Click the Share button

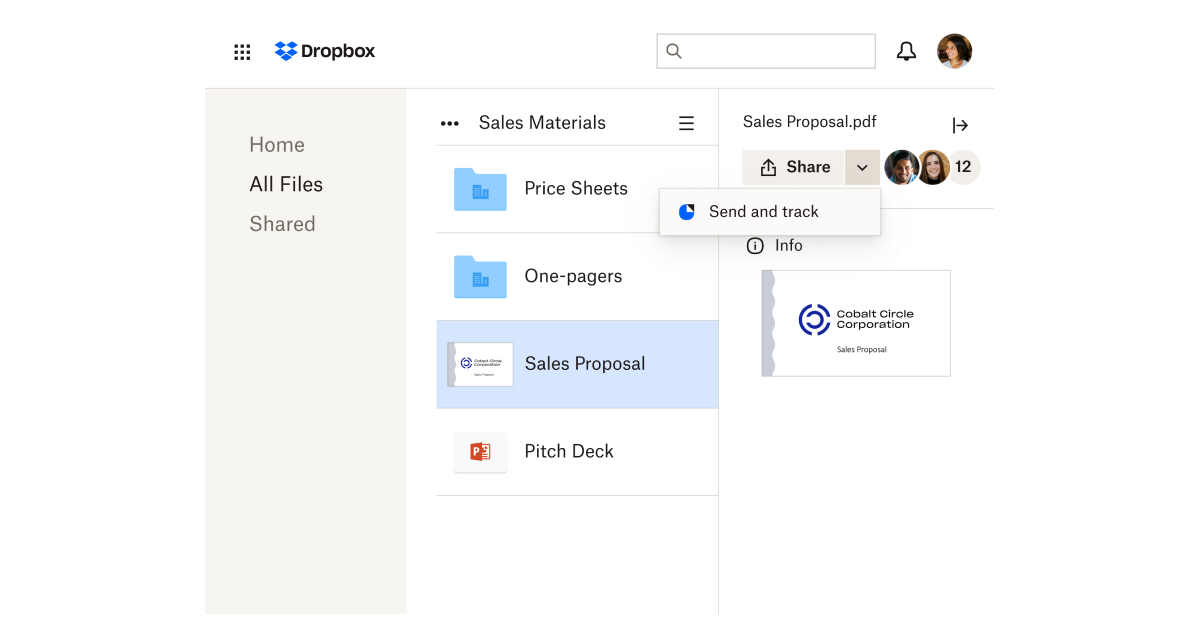click(794, 167)
